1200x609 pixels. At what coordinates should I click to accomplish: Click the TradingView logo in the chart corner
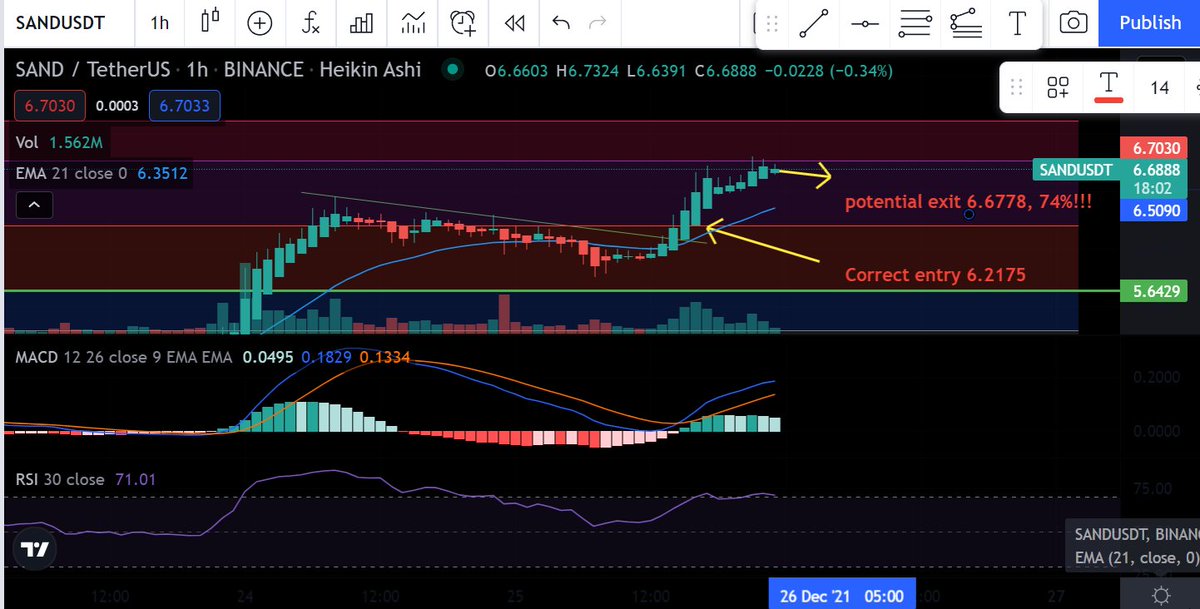[34, 549]
